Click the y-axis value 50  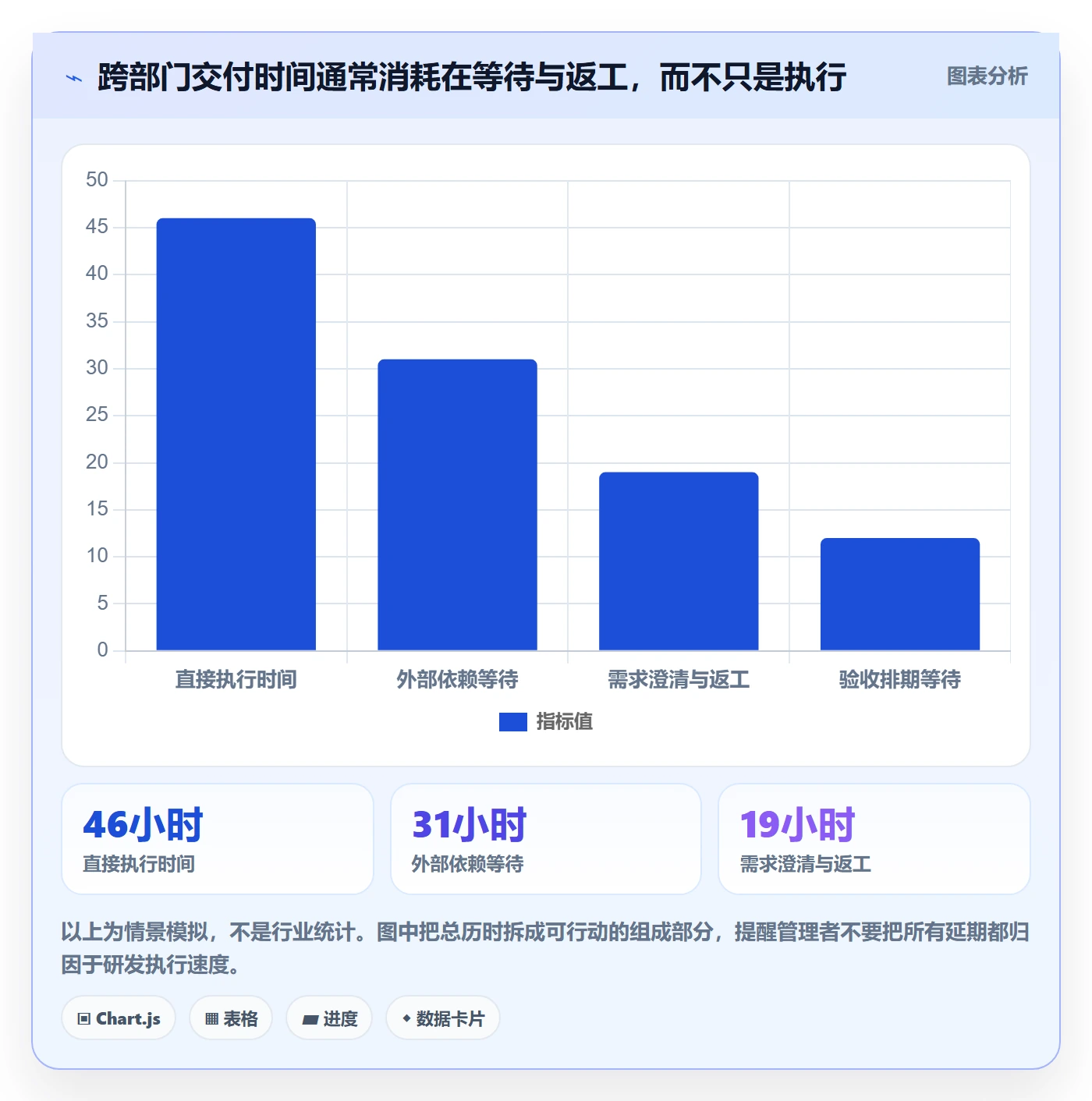97,180
